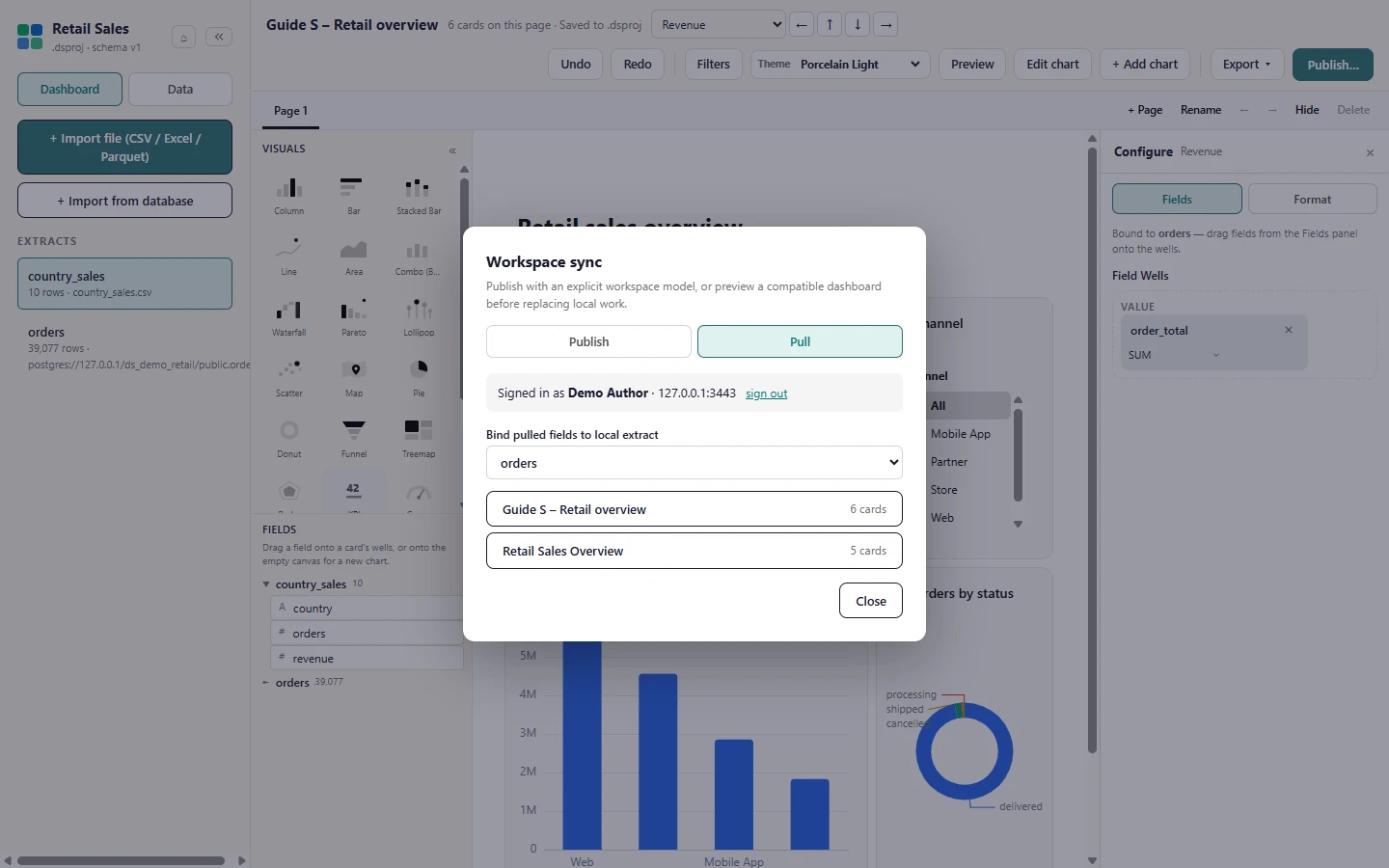Select the Pie chart visual
The height and width of the screenshot is (868, 1389).
[419, 377]
